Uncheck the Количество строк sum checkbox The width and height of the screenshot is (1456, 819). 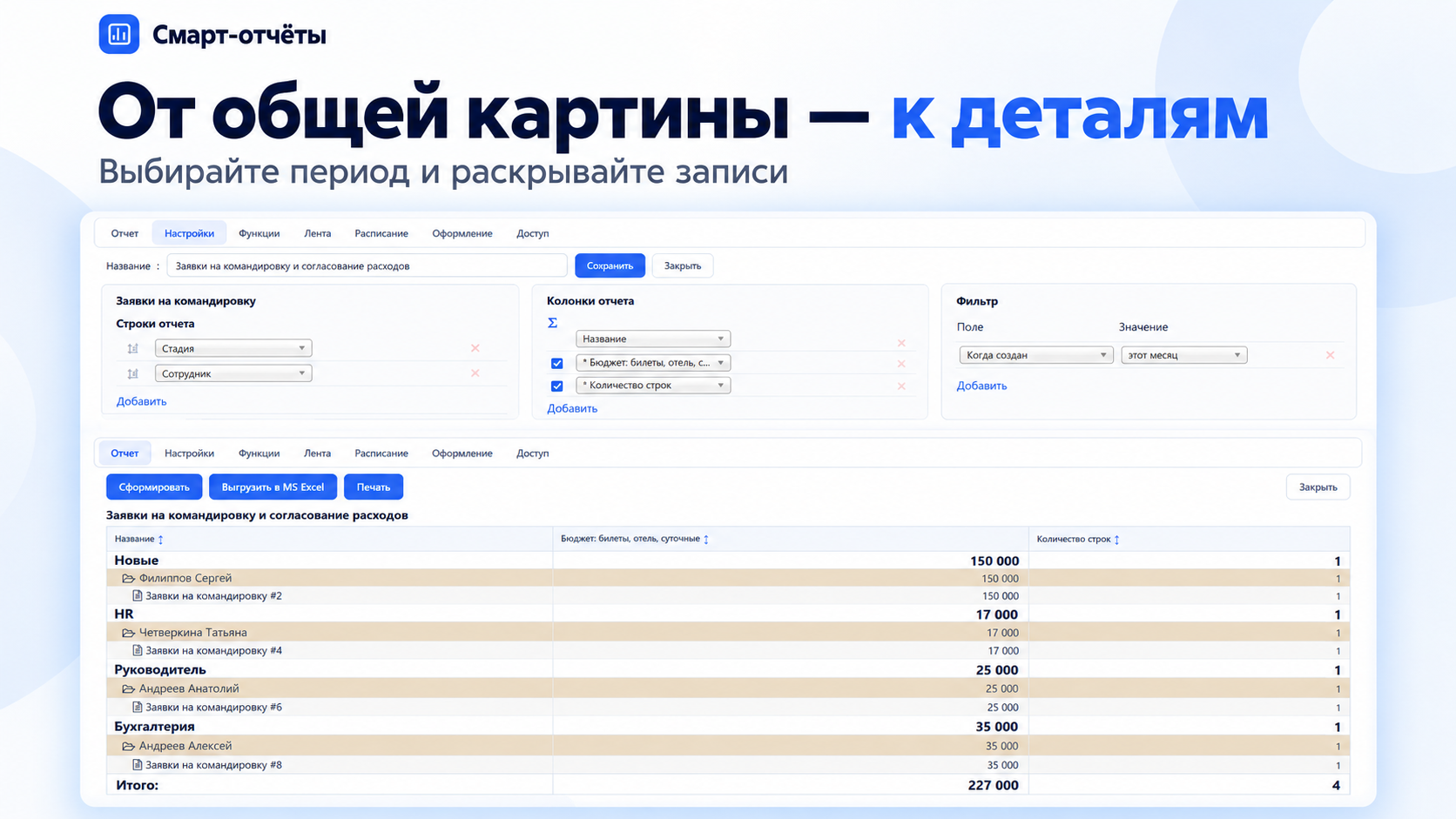coord(557,386)
